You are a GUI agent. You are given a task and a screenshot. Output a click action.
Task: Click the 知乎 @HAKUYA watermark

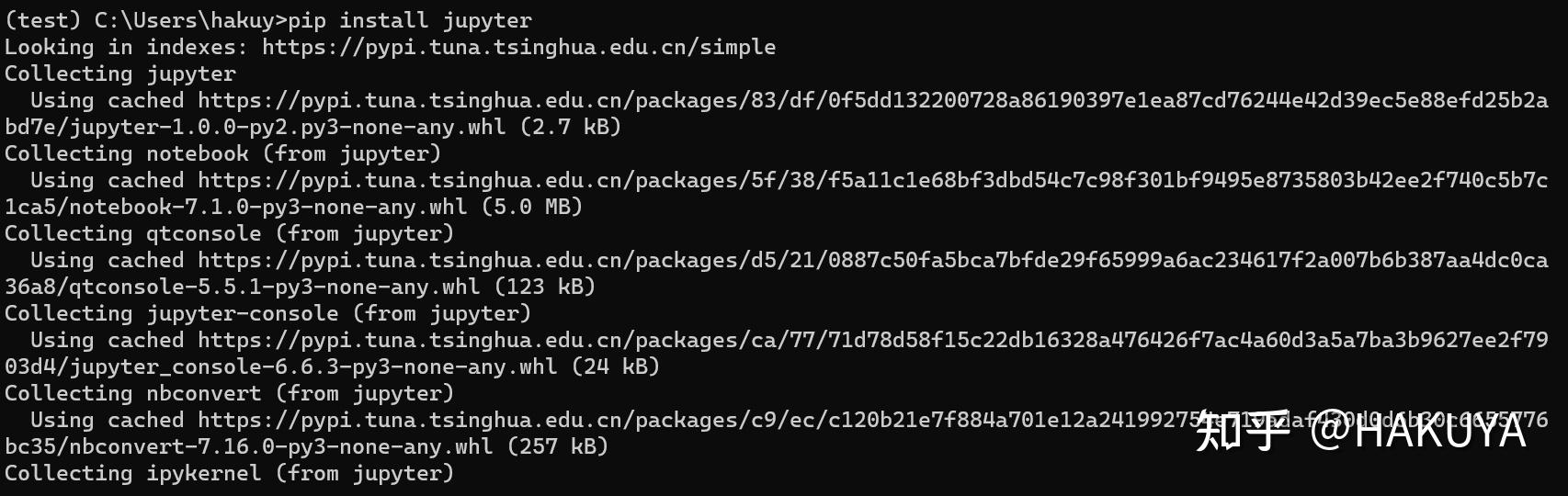1360,432
